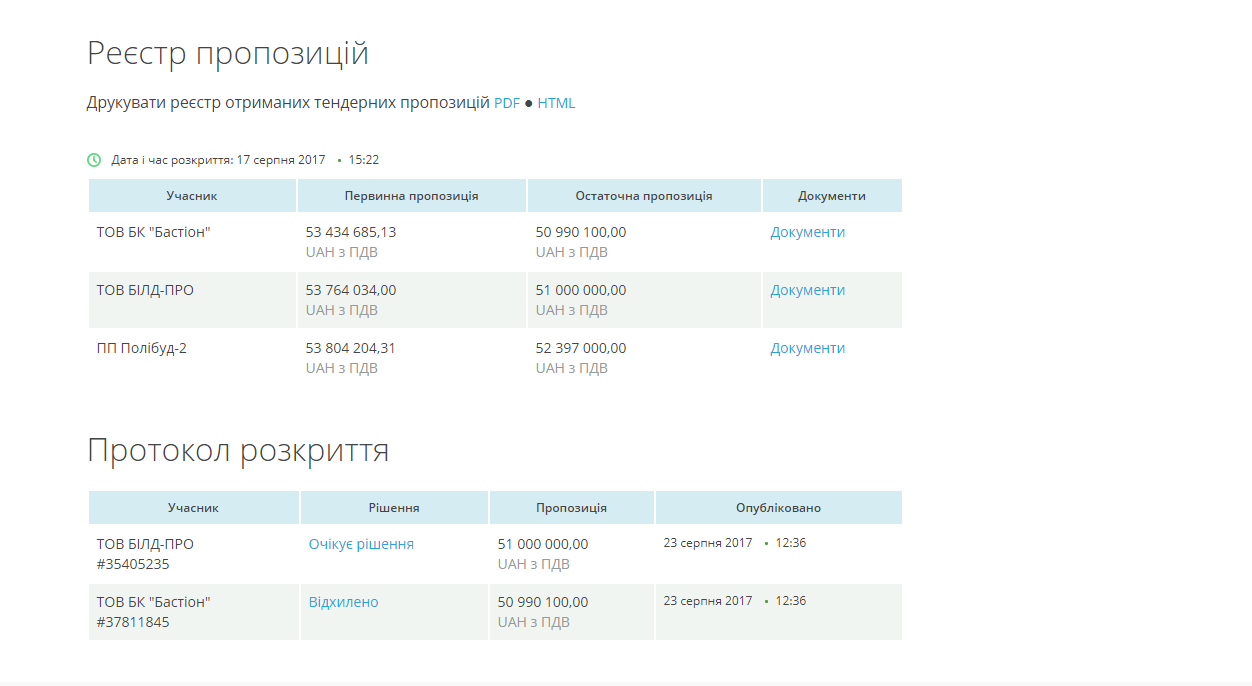Viewport: 1252px width, 686px height.
Task: Click the initial proposal 53 804 204,31
Action: 351,348
